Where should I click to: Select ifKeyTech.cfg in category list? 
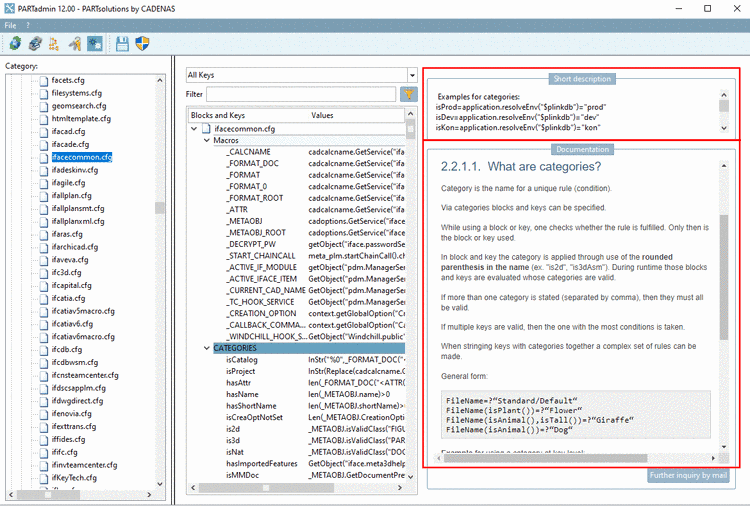tap(74, 478)
